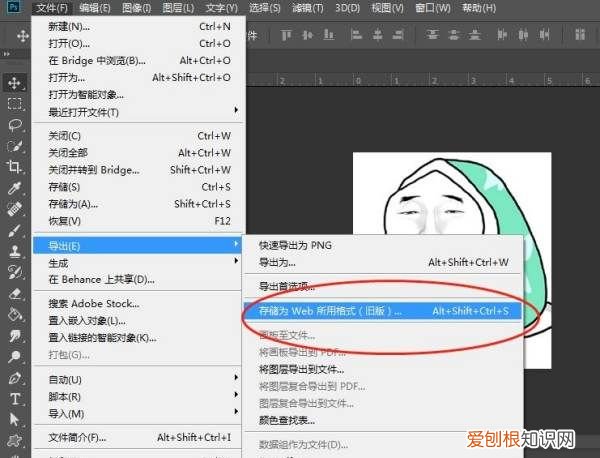Image resolution: width=600 pixels, height=458 pixels.
Task: Open the 选择(S) menu
Action: (x=264, y=8)
